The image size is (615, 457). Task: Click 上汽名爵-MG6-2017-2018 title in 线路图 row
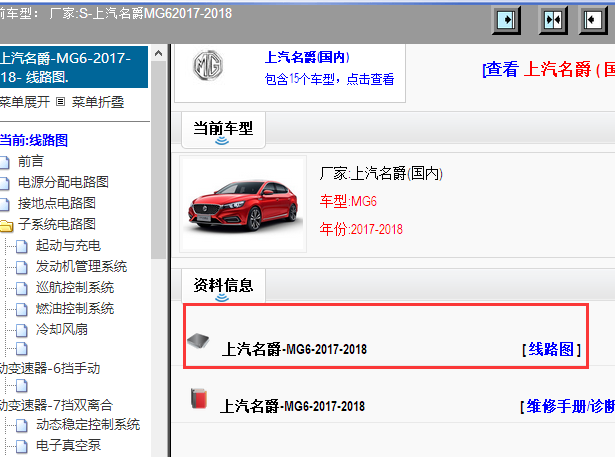(x=294, y=349)
